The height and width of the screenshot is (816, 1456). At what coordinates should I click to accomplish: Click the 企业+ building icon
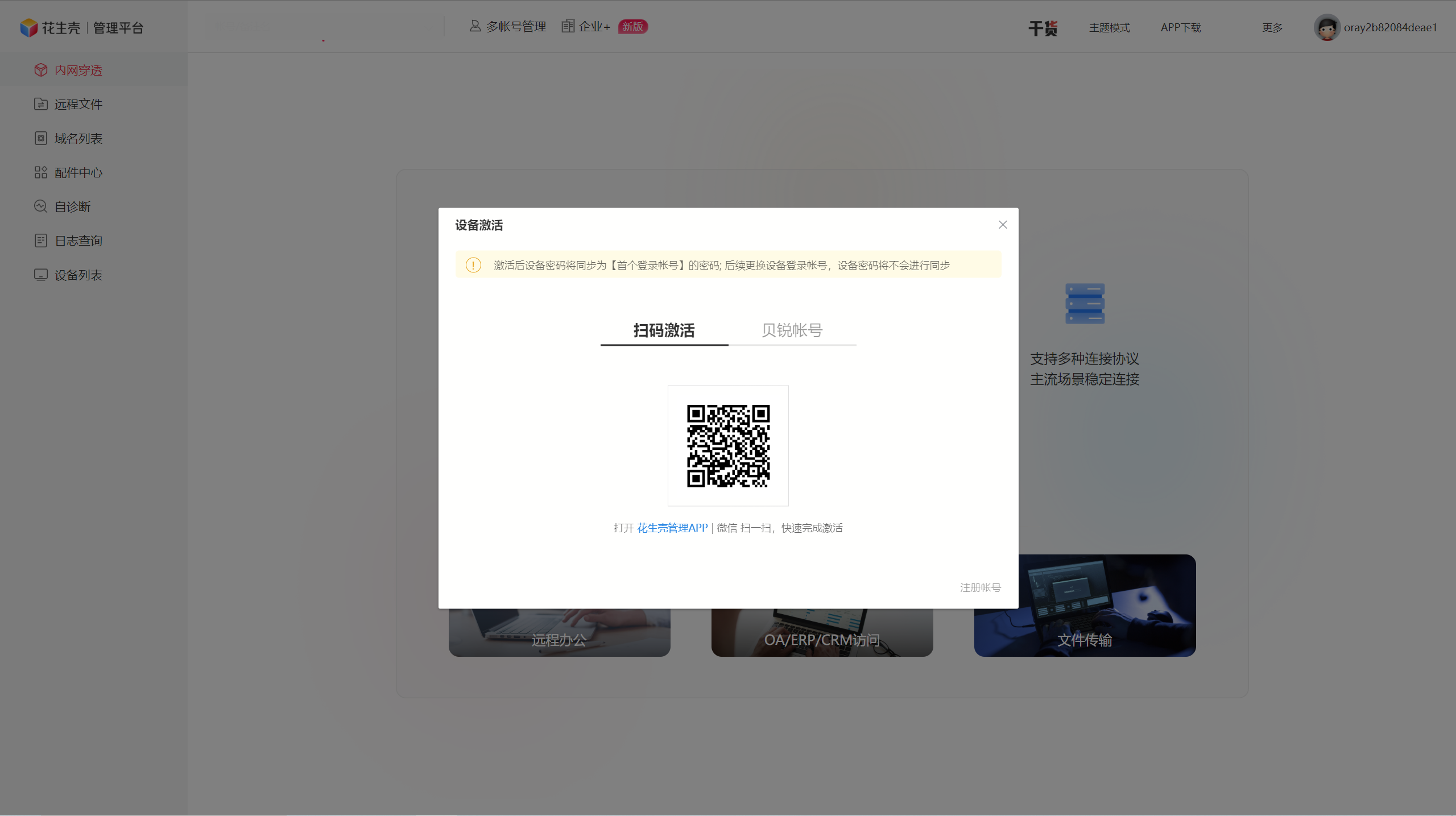coord(568,26)
